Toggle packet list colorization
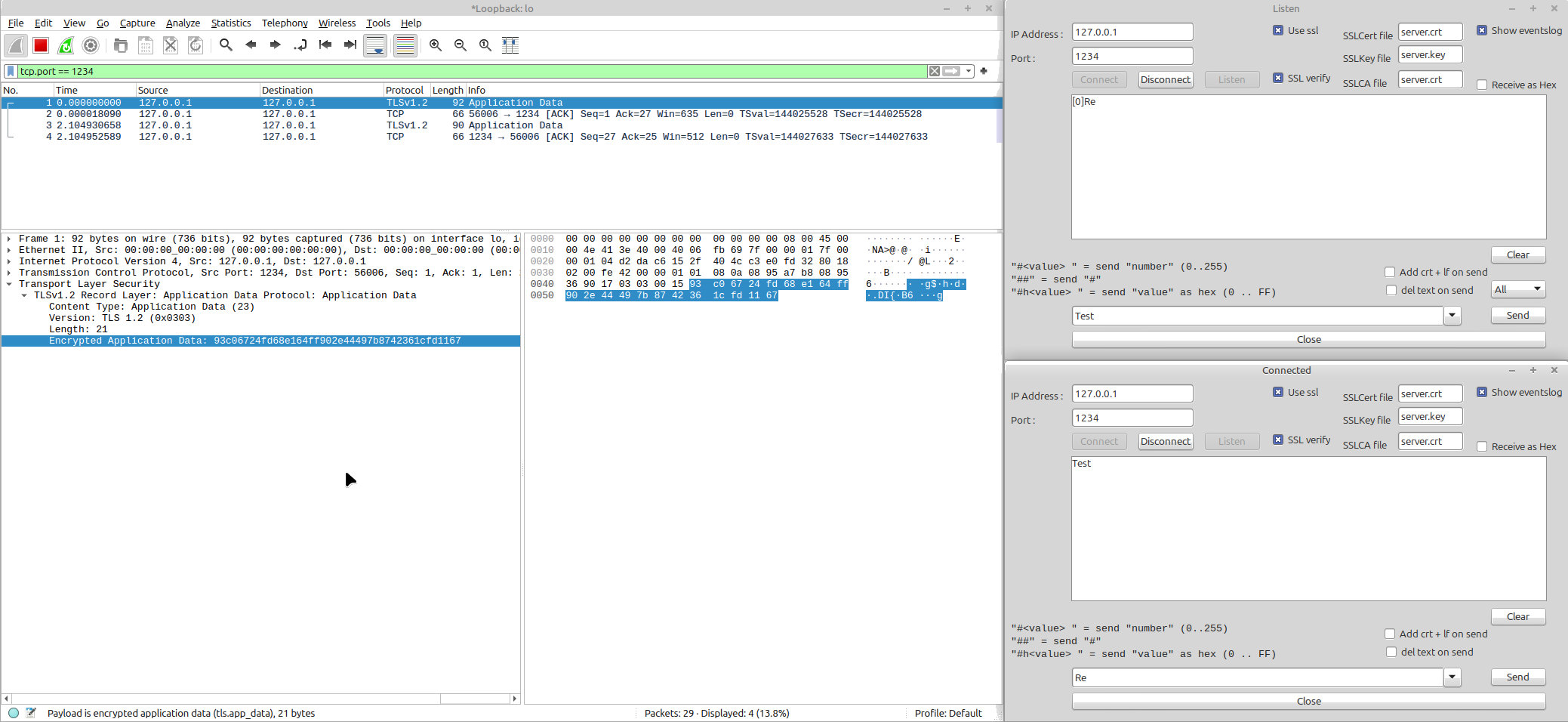 [x=405, y=45]
